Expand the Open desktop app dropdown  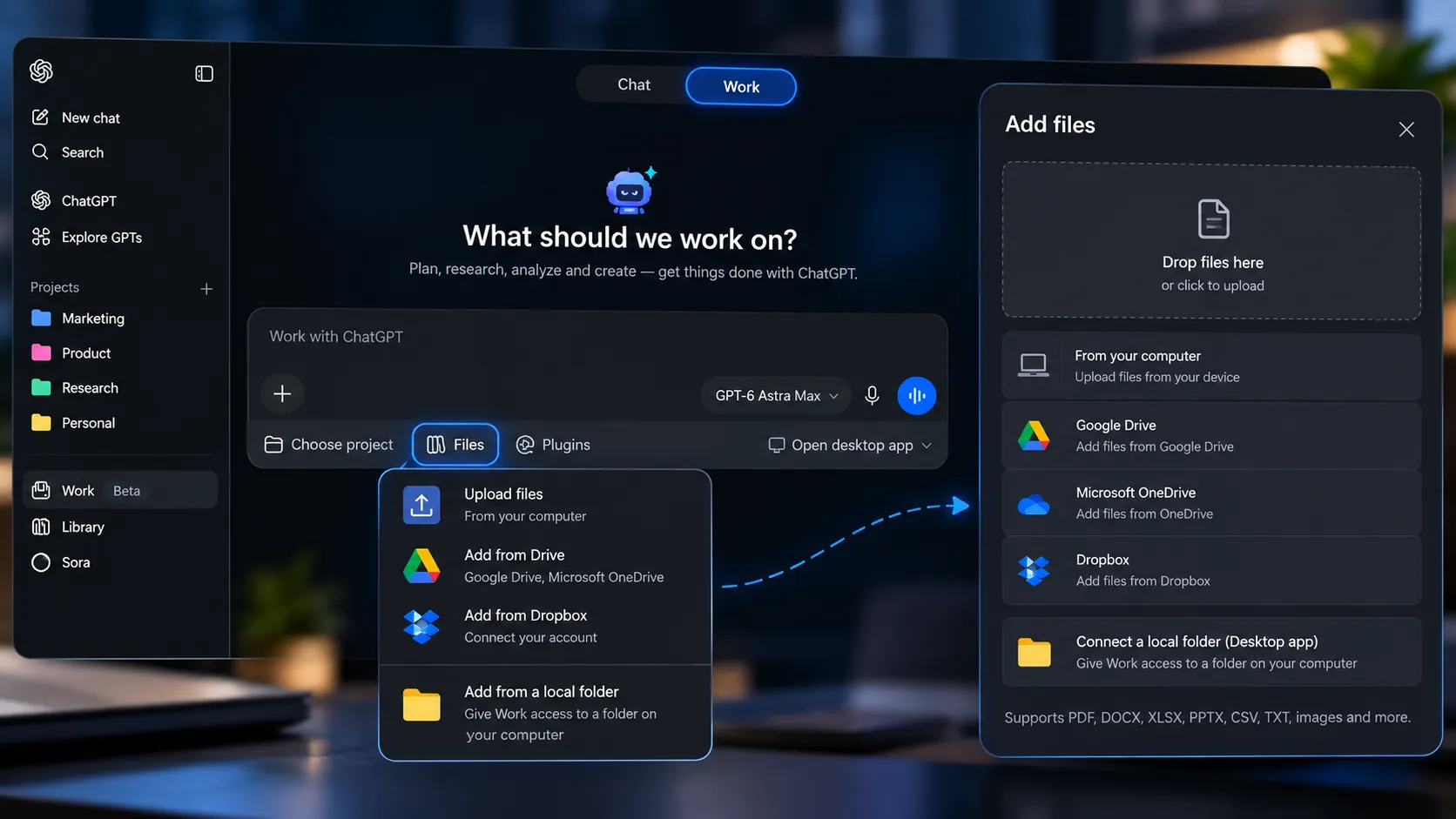(x=850, y=445)
